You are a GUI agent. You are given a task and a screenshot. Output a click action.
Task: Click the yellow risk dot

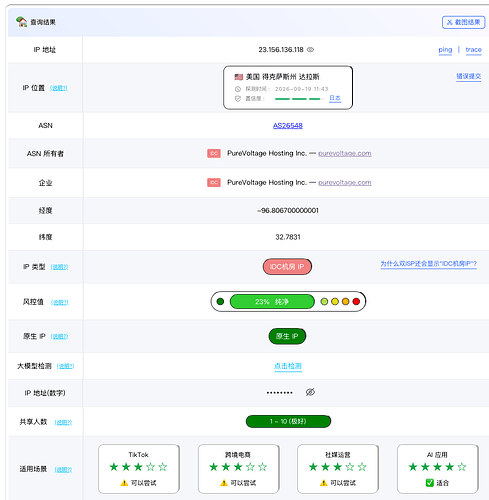[335, 302]
